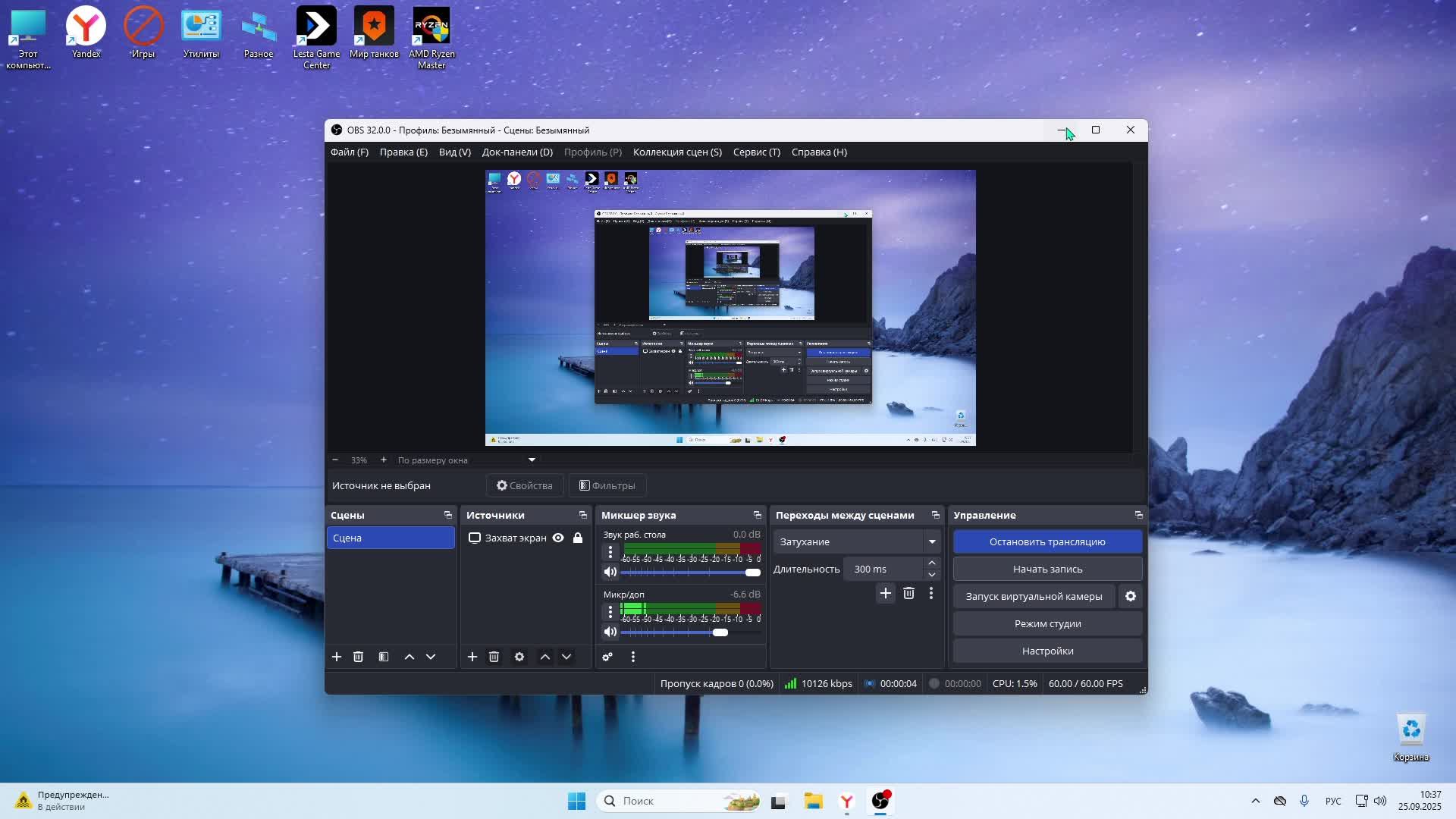The height and width of the screenshot is (819, 1456).
Task: Toggle visibility of Захват экрана source
Action: coord(558,538)
